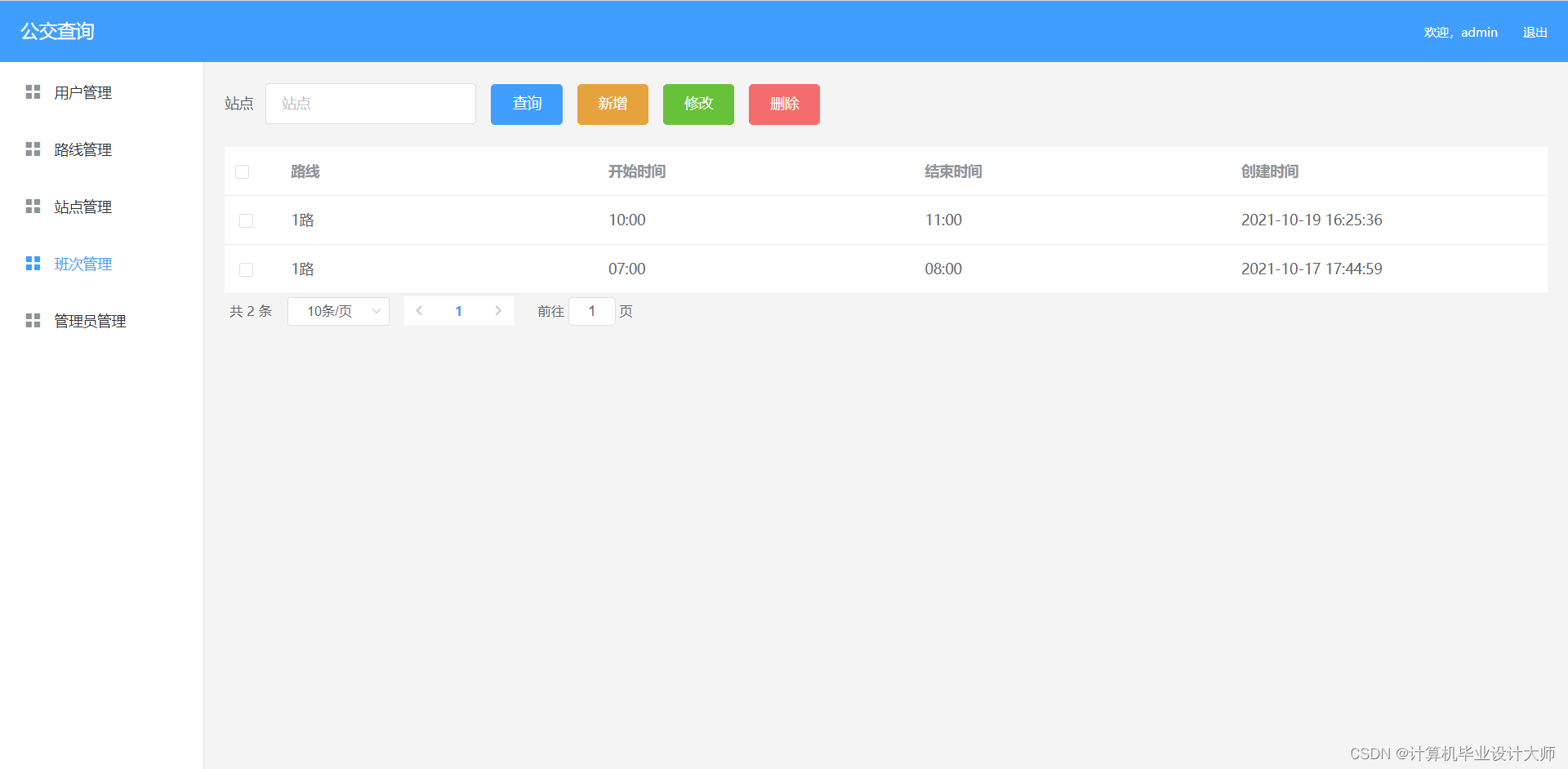Click the red 删除 button
Image resolution: width=1568 pixels, height=769 pixels.
click(784, 104)
